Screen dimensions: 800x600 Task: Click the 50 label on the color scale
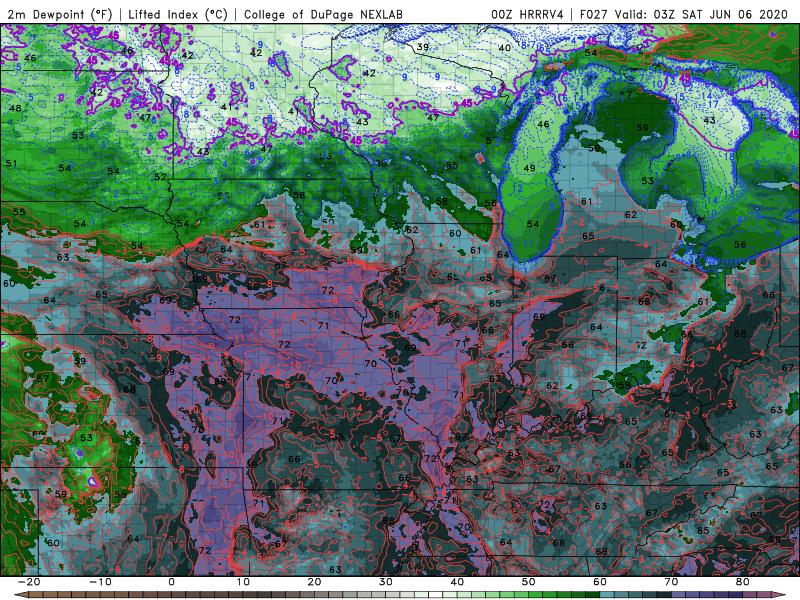point(529,582)
